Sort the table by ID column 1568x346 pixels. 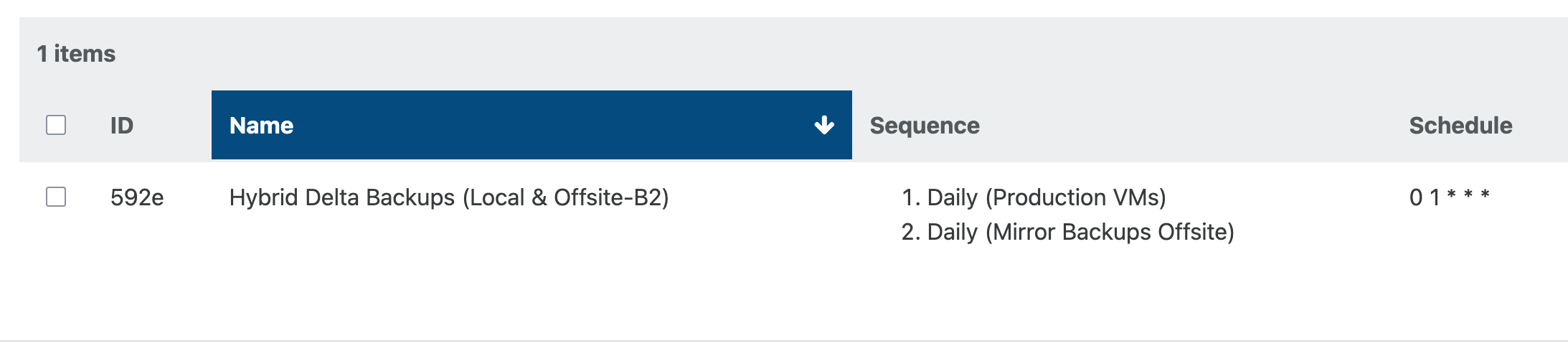(x=122, y=126)
